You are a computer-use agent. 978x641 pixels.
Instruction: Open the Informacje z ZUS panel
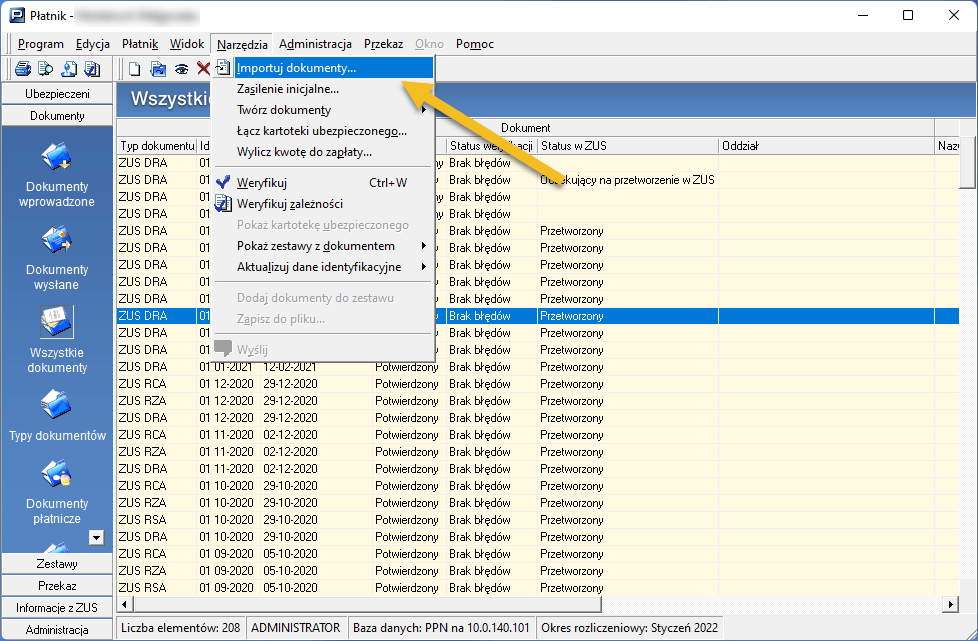(x=57, y=608)
